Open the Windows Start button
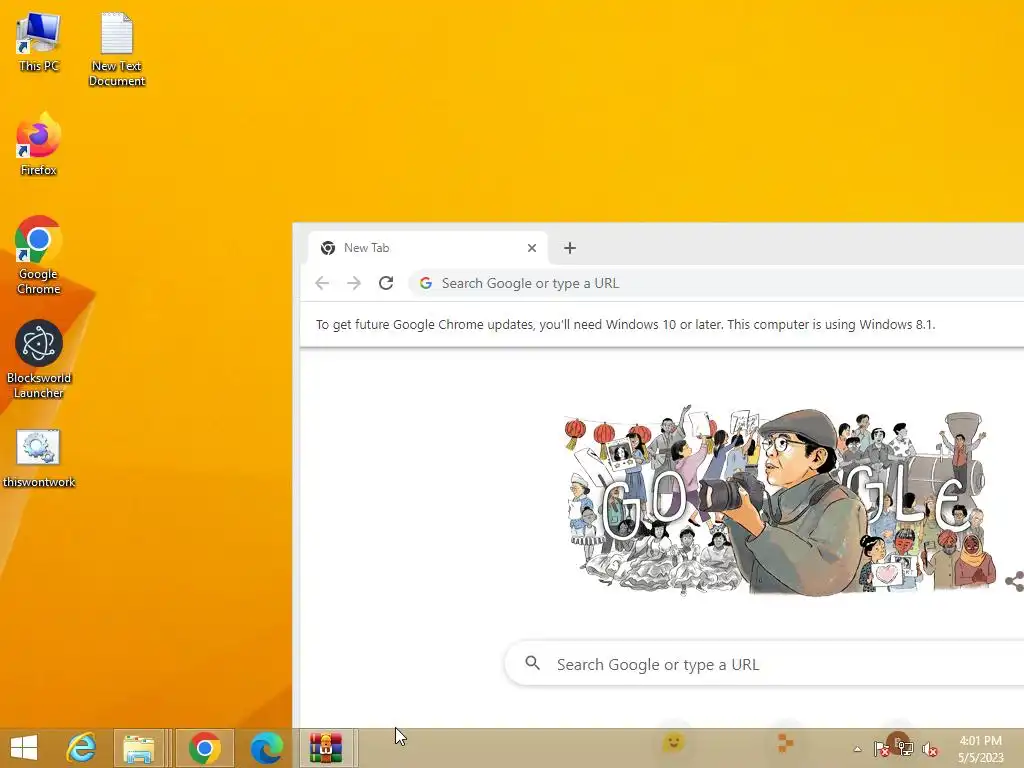This screenshot has height=768, width=1024. click(x=24, y=748)
